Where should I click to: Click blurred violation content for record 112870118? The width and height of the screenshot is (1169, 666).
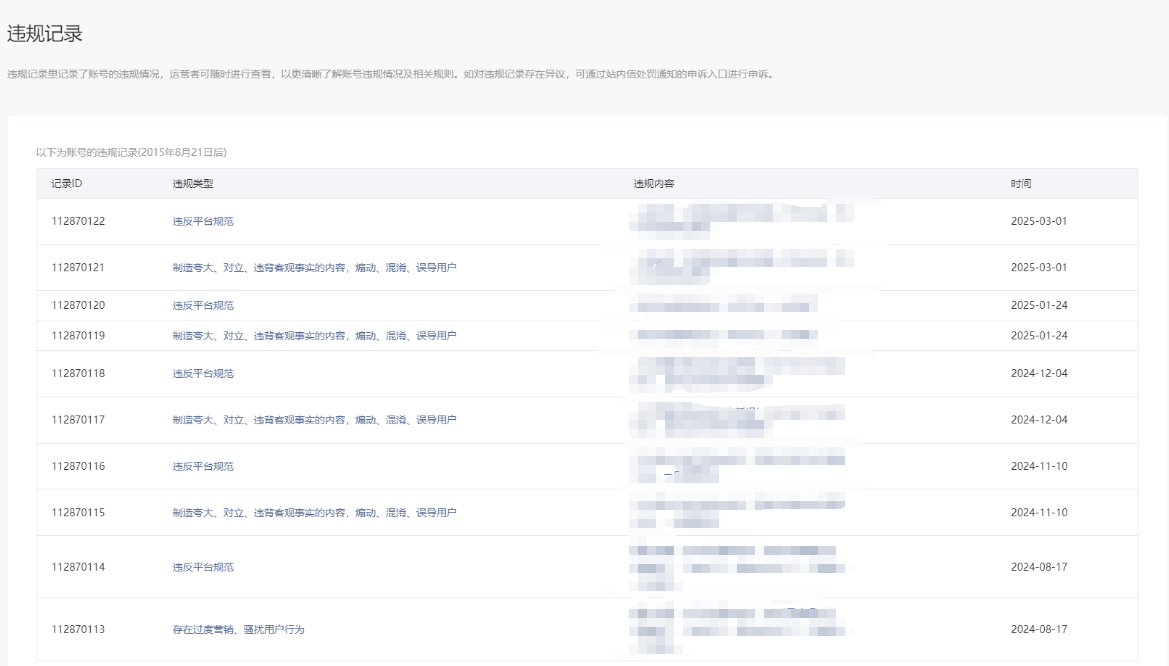tap(737, 373)
